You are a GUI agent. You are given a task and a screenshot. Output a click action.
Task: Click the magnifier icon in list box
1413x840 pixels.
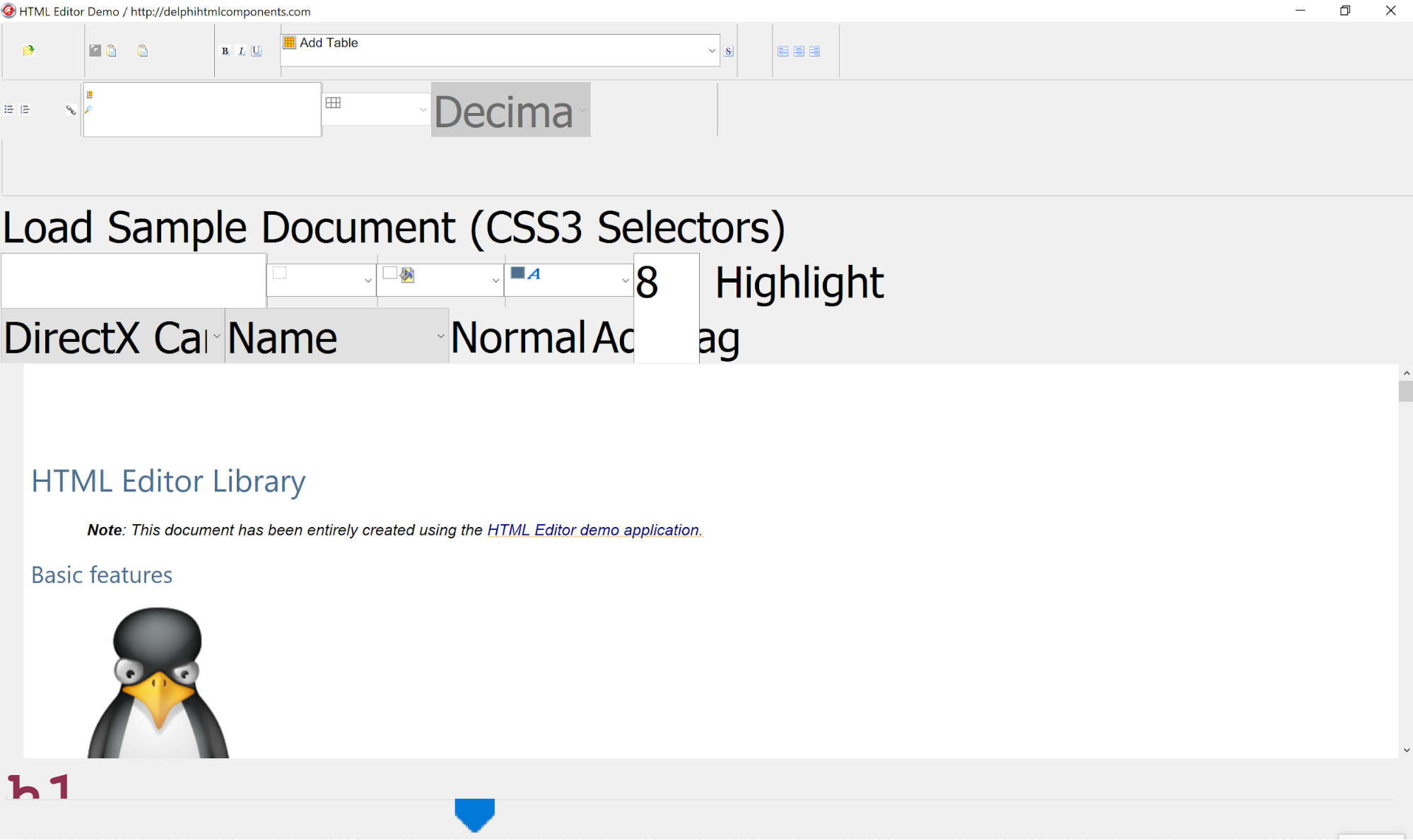[88, 110]
